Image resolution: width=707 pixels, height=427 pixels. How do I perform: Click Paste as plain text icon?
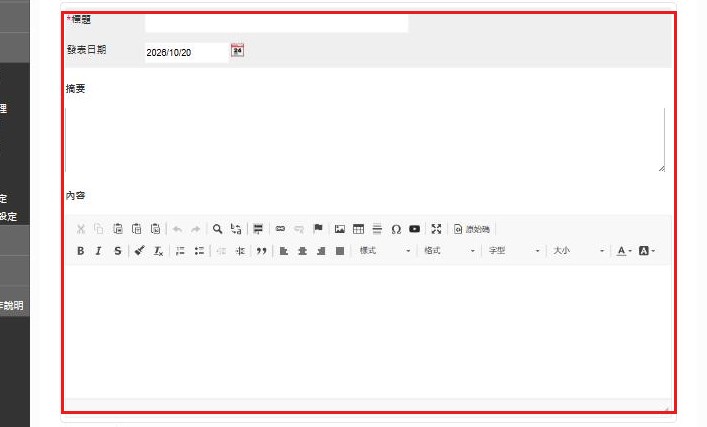click(137, 229)
